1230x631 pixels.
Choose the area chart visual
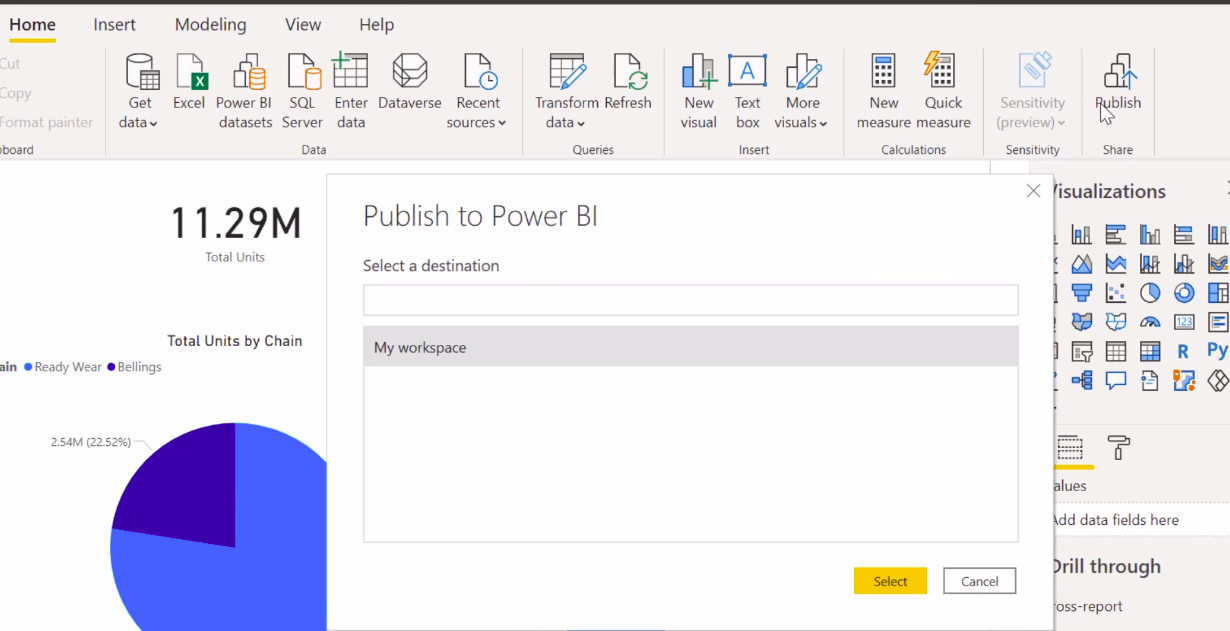[1082, 264]
